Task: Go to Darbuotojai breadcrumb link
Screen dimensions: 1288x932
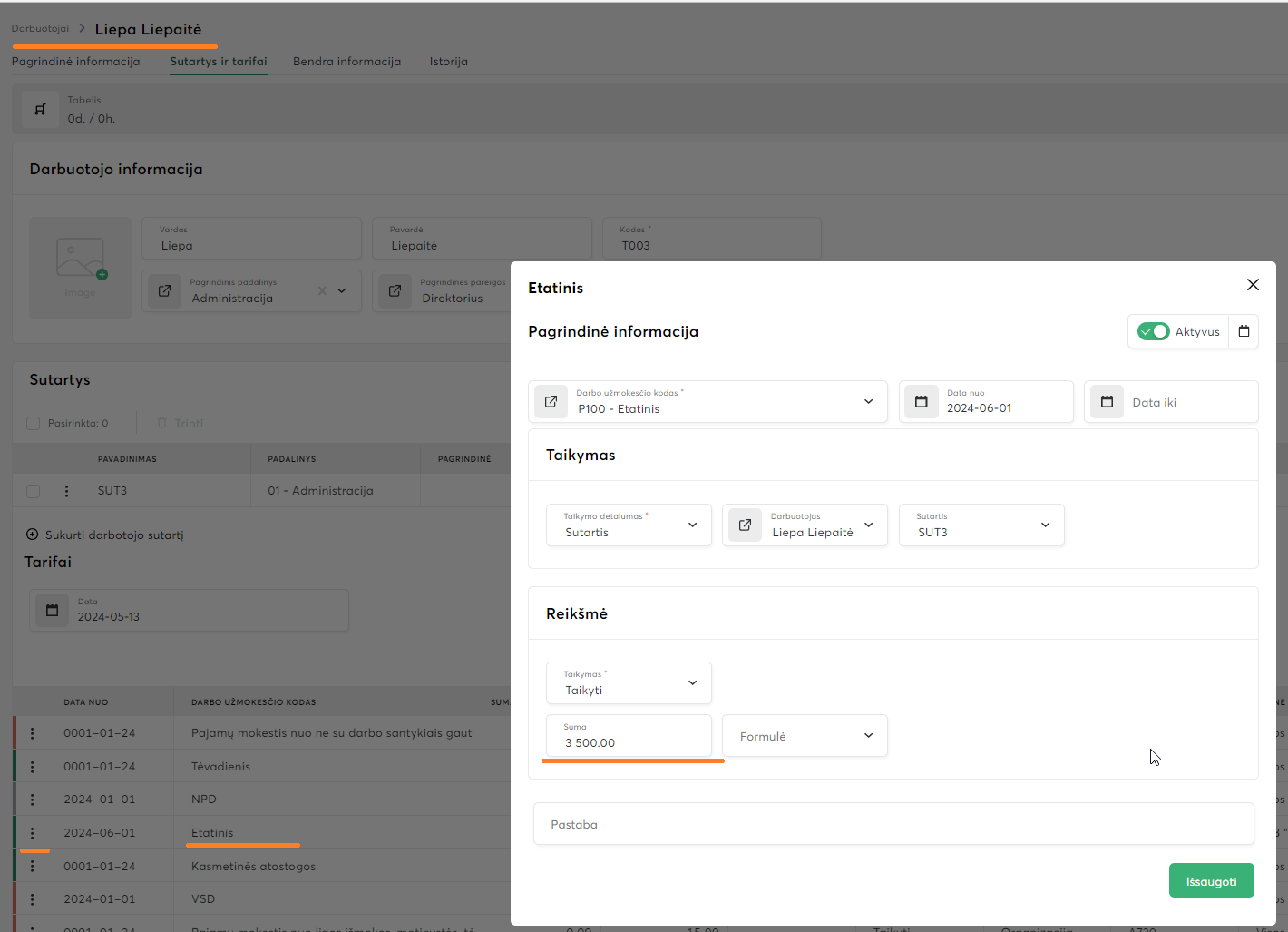Action: click(40, 29)
